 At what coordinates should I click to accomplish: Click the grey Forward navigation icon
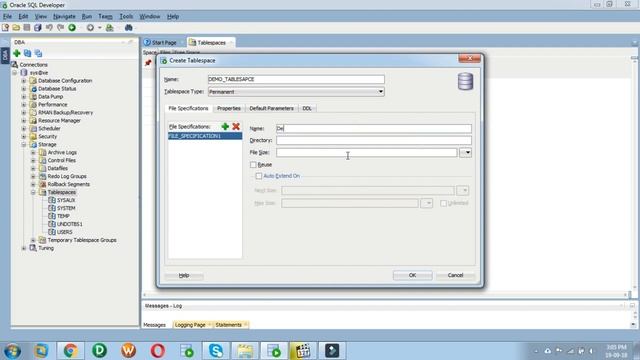90,28
